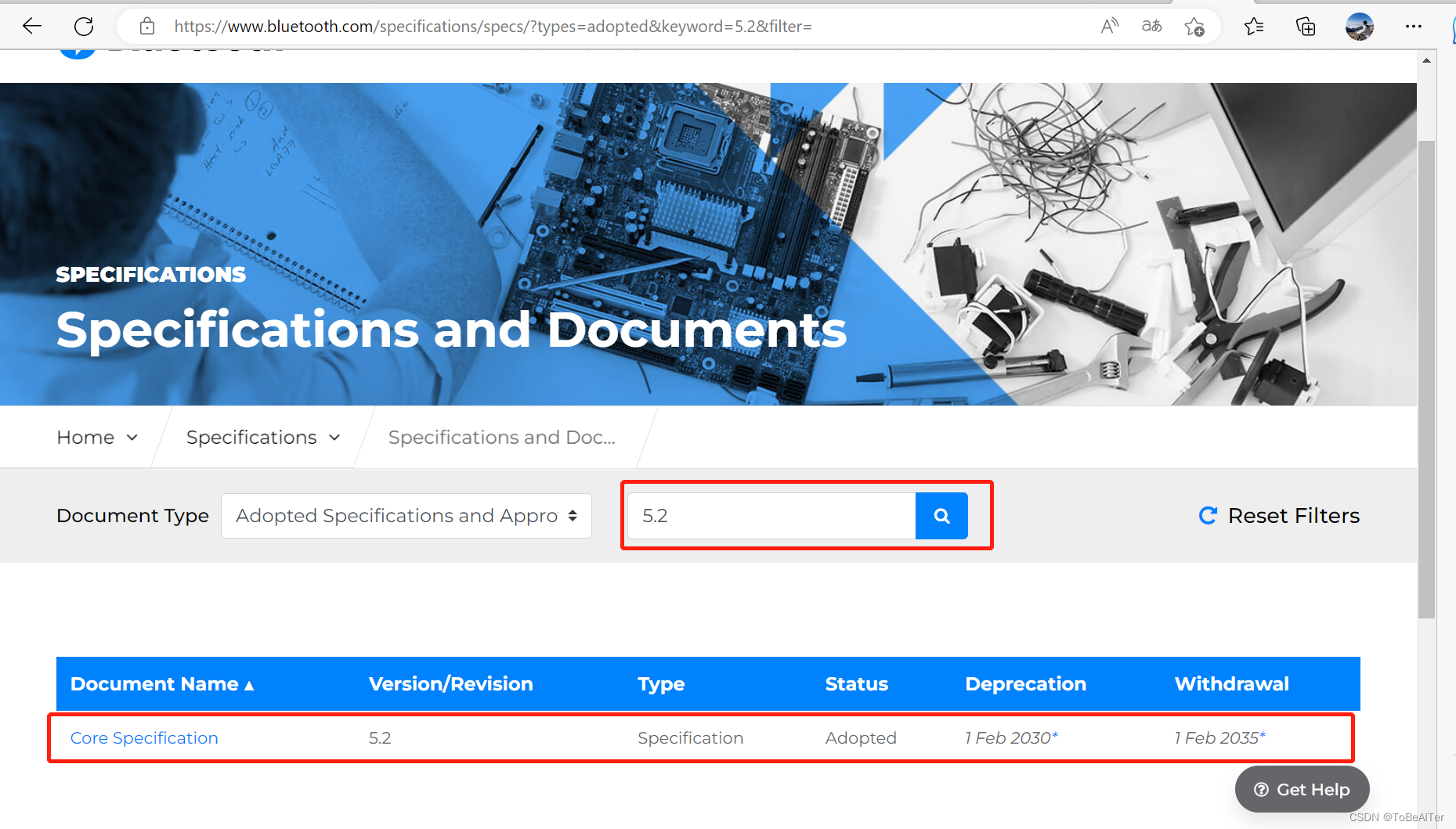Click the deprecation date '1 Feb 2030*'
Screen dimensions: 1456x829
pos(1011,738)
